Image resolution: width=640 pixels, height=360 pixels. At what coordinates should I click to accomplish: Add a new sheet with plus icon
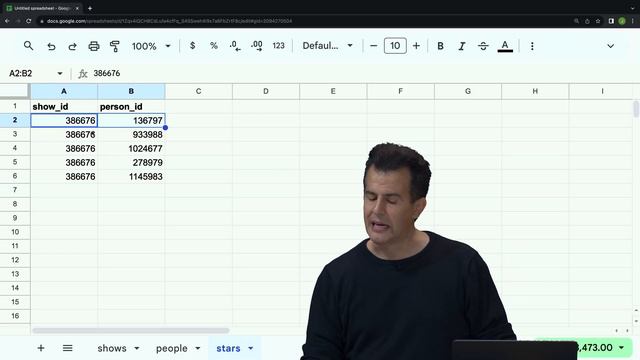41,348
